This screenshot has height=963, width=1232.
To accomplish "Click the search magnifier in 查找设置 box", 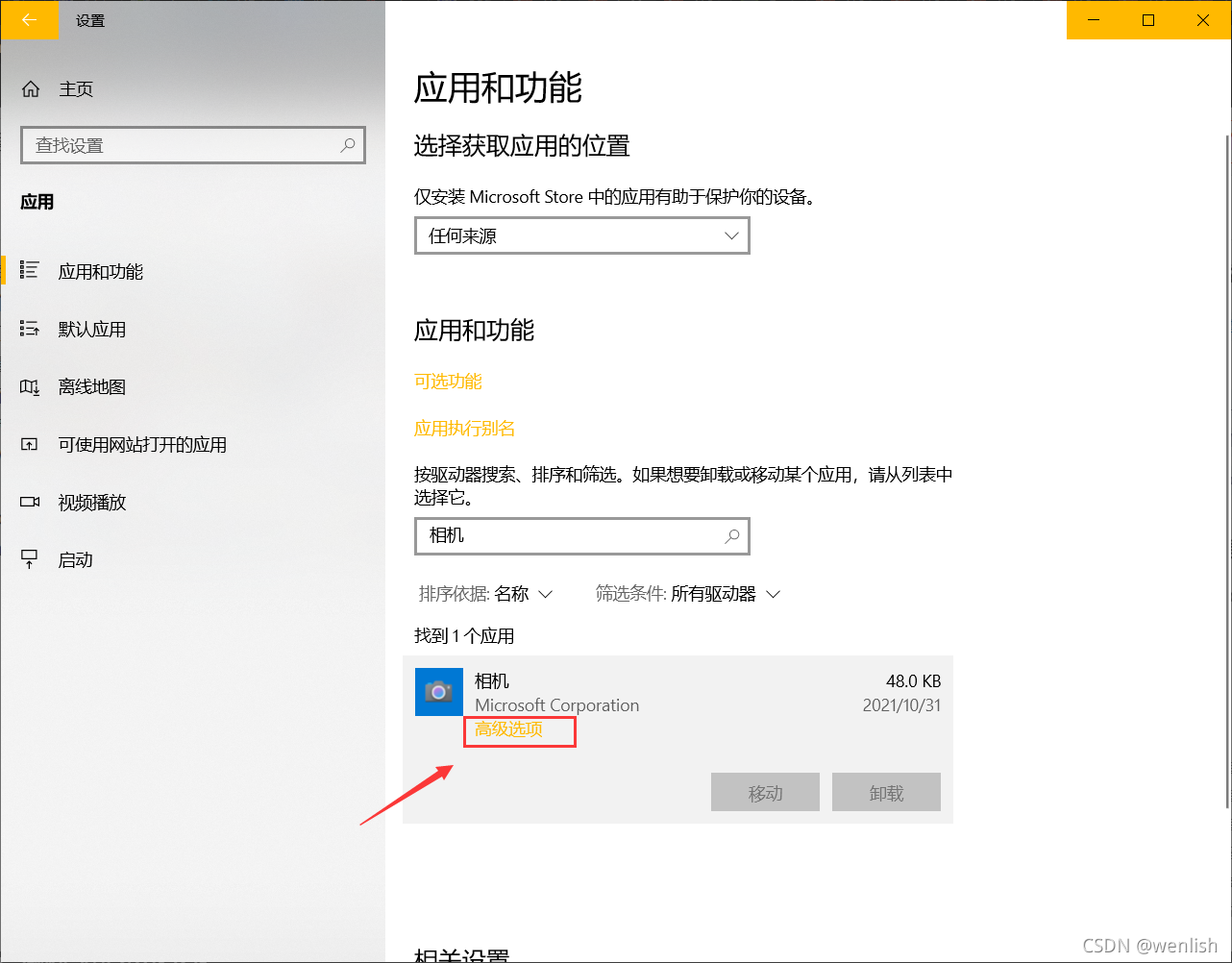I will [348, 145].
